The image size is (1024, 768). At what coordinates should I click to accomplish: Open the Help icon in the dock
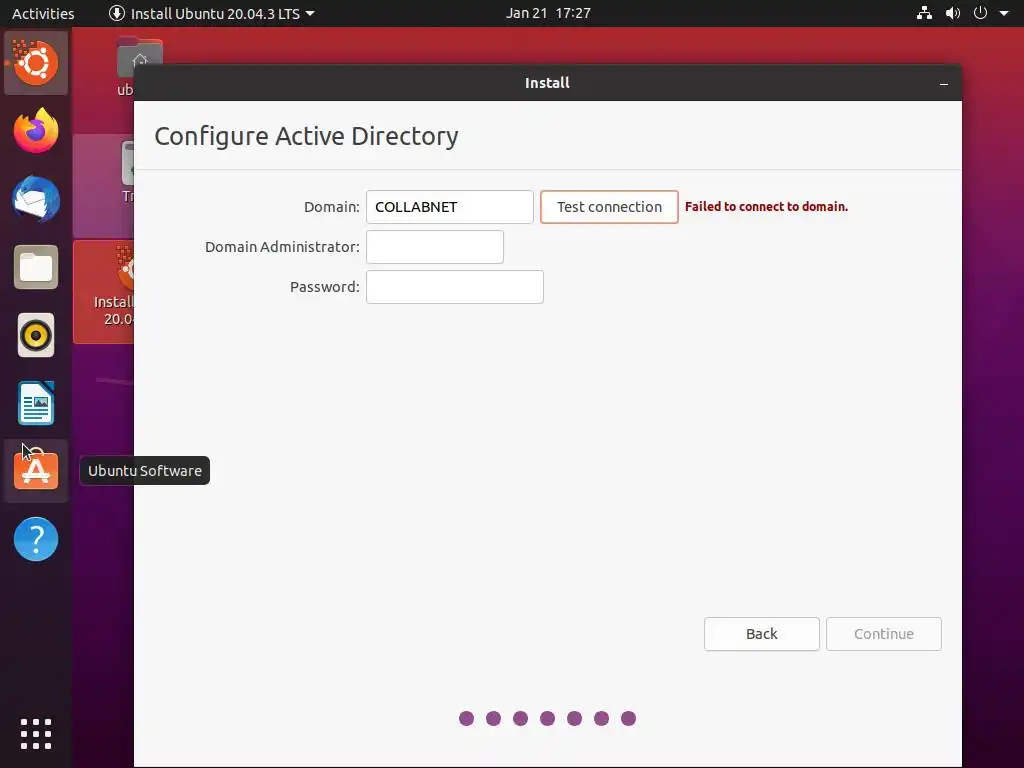point(36,539)
